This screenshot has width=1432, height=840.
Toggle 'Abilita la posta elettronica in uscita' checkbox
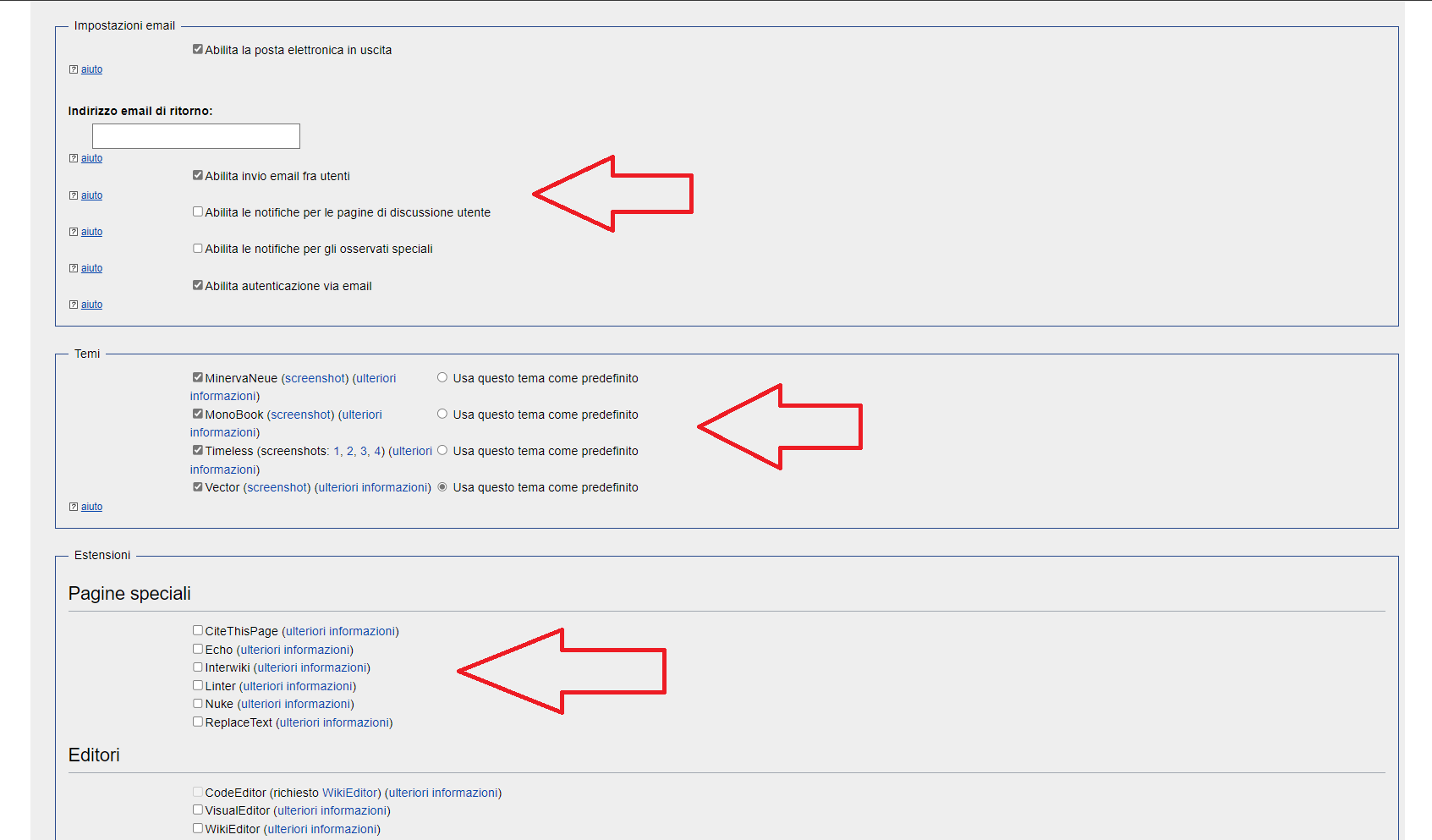198,49
